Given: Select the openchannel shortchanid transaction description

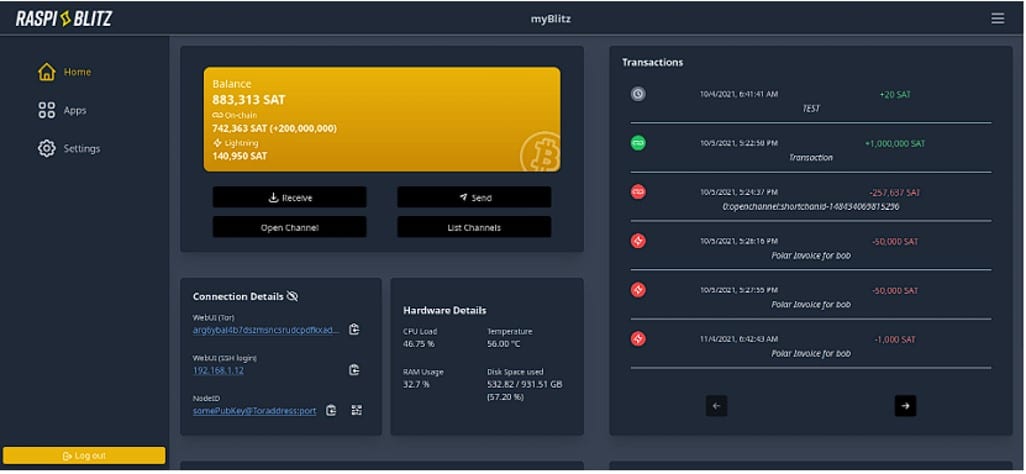Looking at the screenshot, I should (x=811, y=206).
